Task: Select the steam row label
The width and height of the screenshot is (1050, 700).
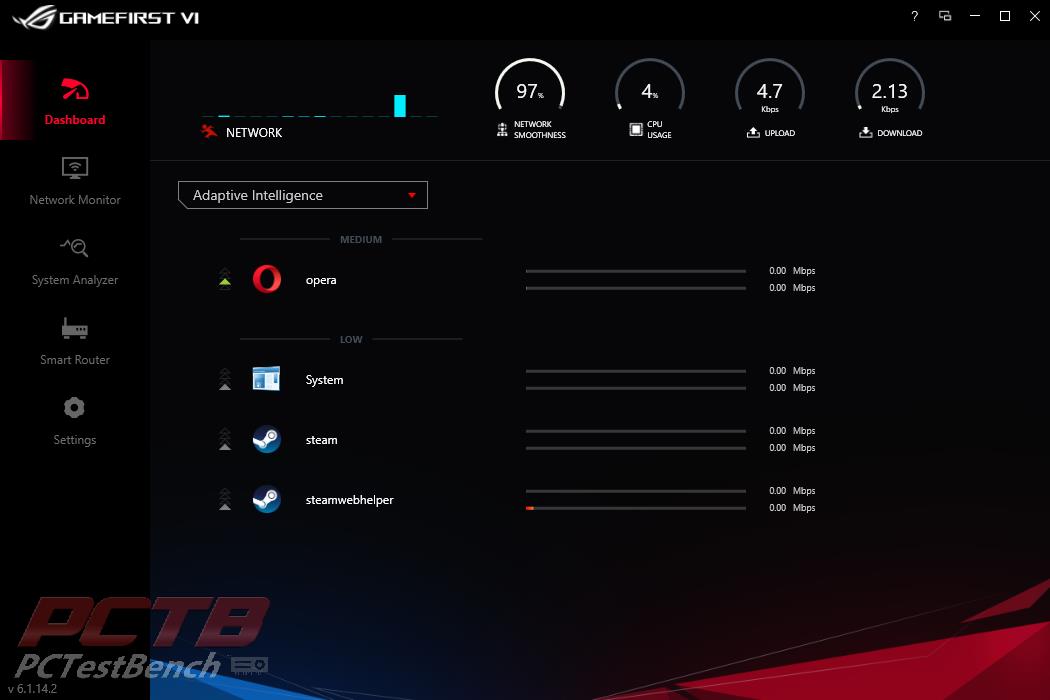Action: tap(321, 440)
